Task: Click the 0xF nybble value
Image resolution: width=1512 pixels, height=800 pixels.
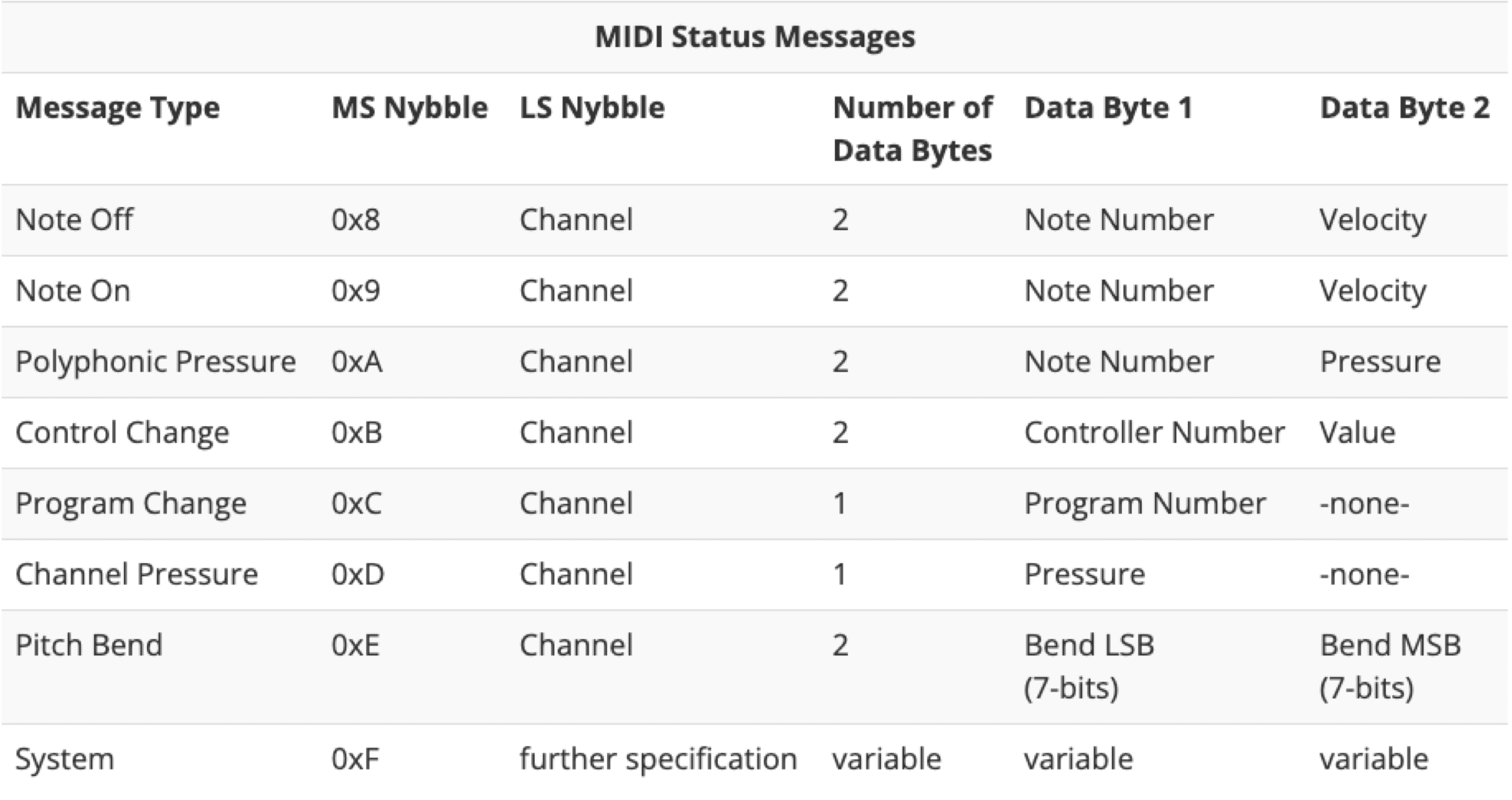Action: (x=355, y=759)
